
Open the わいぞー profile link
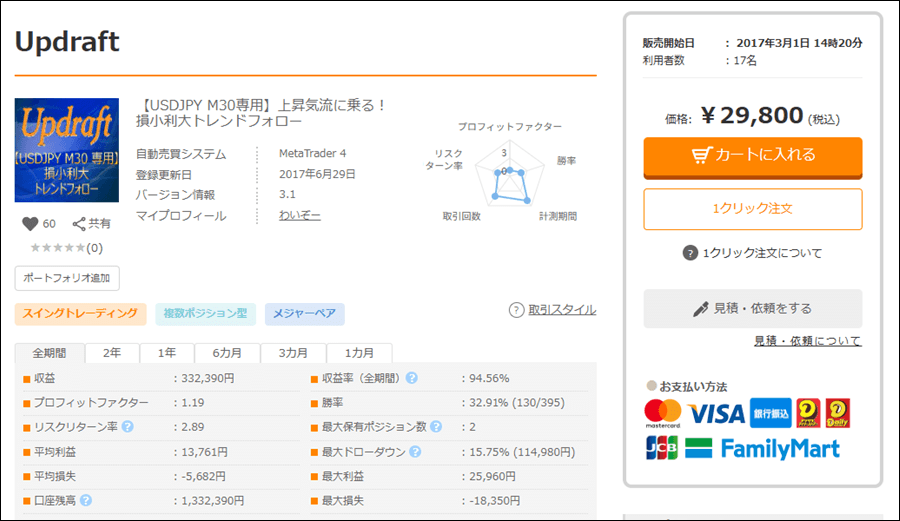(300, 216)
